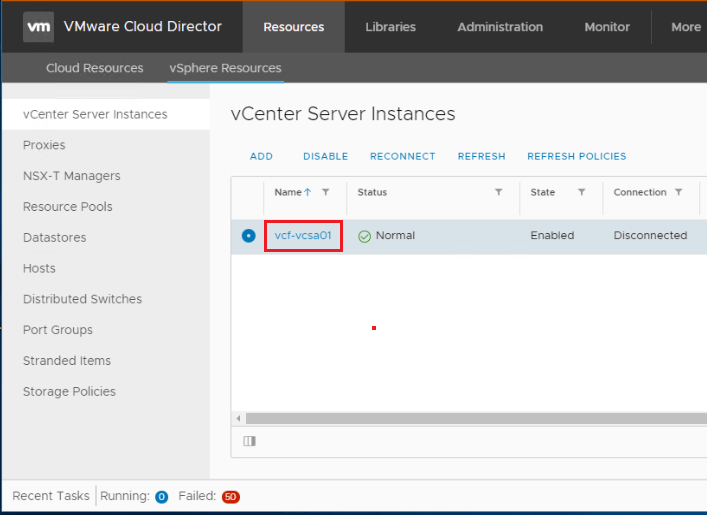Click the Failed tasks count badge
Screen dimensions: 707x515
(230, 497)
